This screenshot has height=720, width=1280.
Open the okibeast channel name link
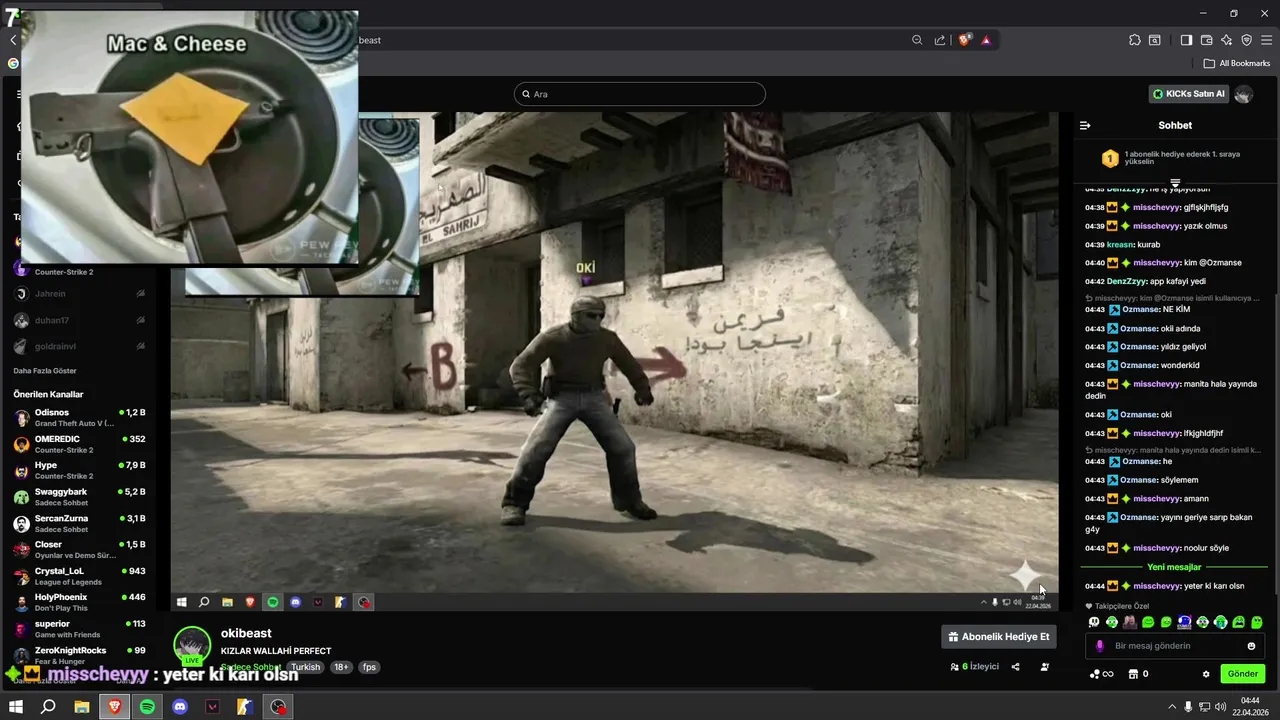pyautogui.click(x=246, y=633)
